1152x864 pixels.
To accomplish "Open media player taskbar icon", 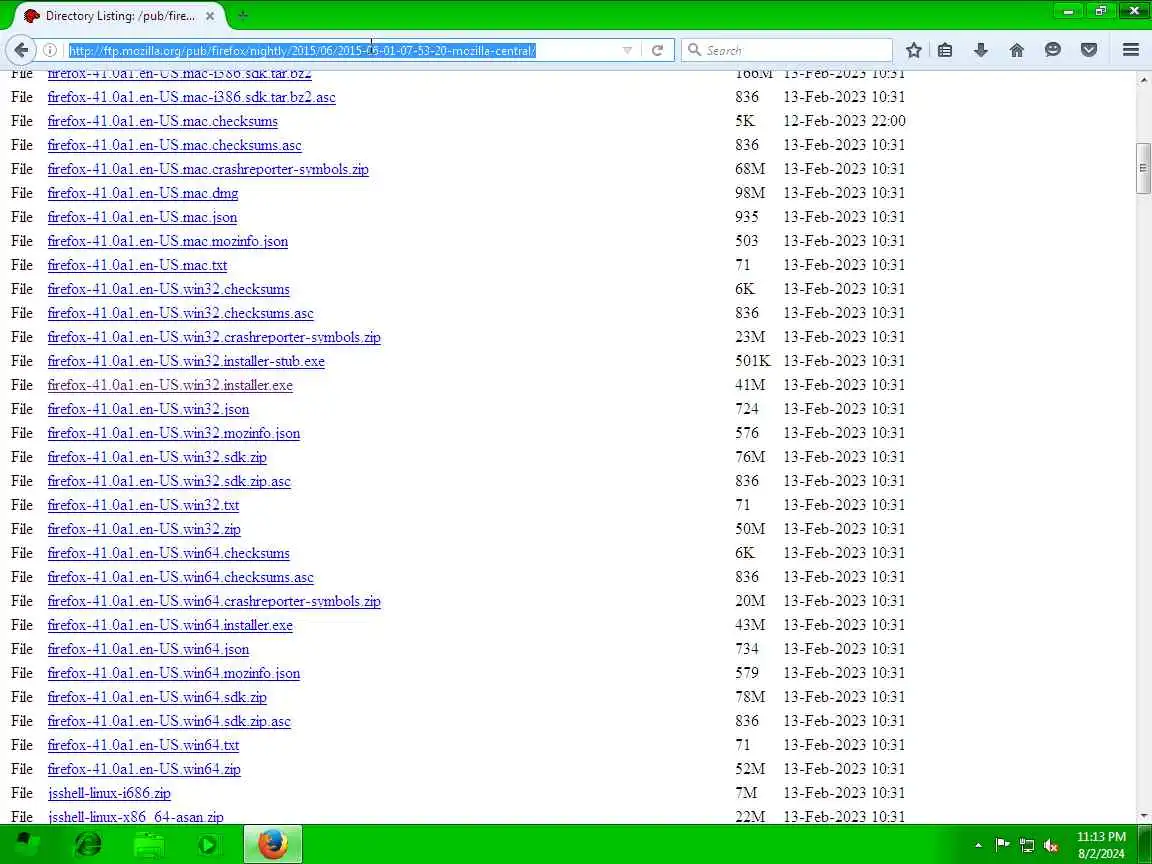I will tap(209, 844).
